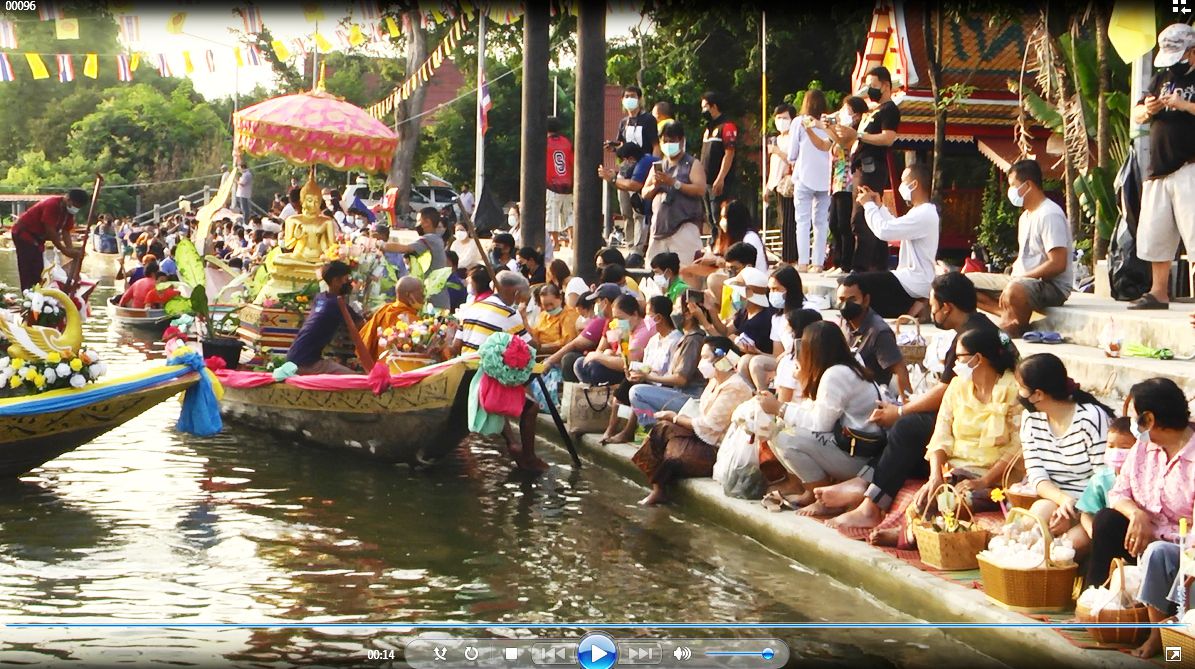Click the far left start of seek bar
The height and width of the screenshot is (669, 1195).
point(8,626)
